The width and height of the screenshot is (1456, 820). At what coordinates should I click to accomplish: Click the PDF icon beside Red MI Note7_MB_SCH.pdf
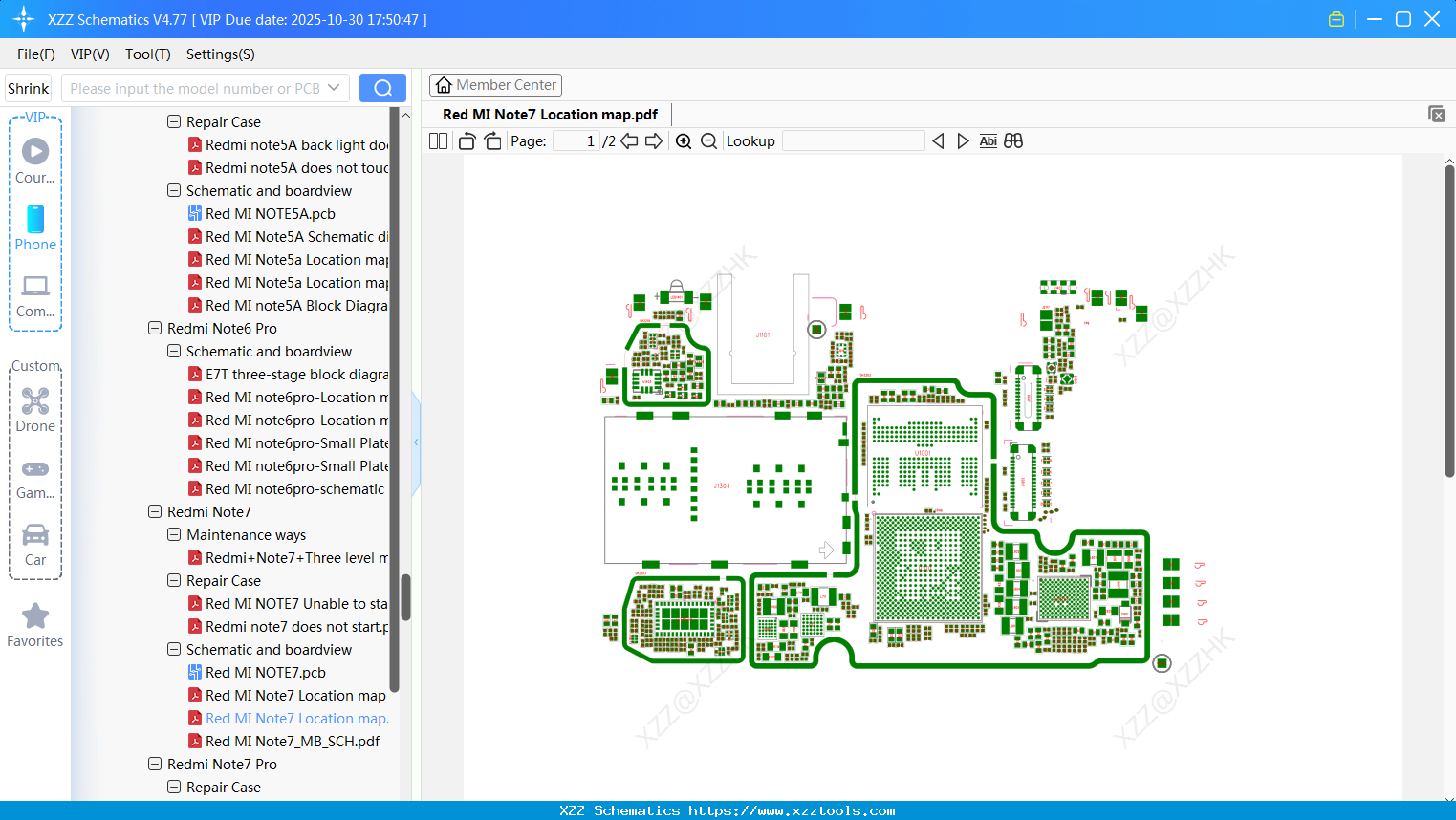click(195, 741)
